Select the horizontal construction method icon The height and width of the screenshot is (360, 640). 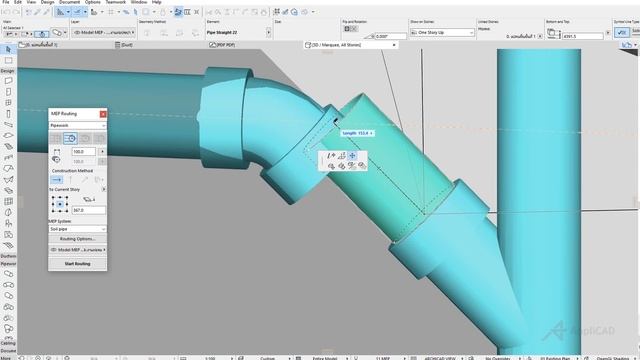coord(56,180)
